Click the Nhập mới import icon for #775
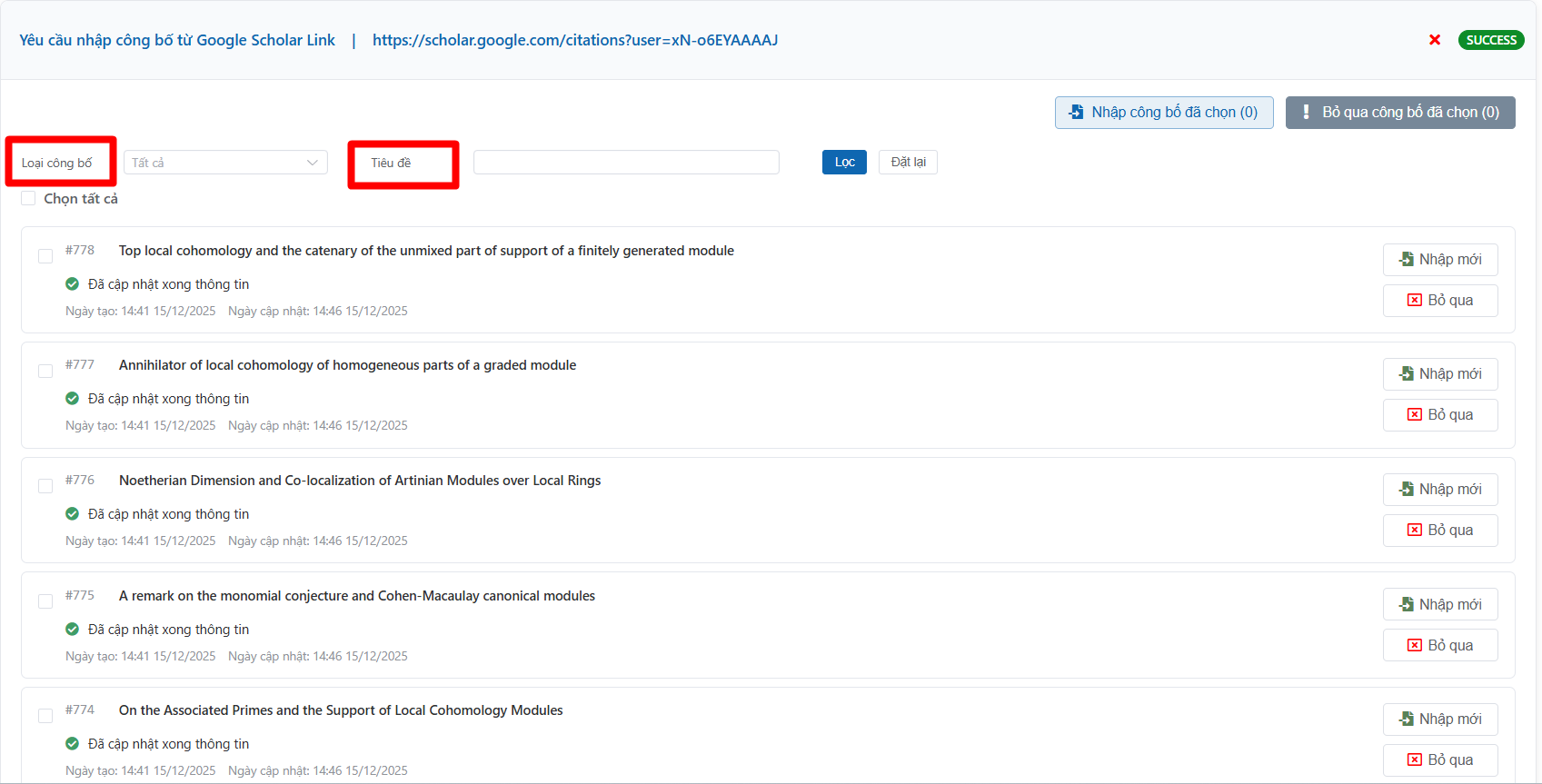The height and width of the screenshot is (784, 1542). pos(1407,604)
